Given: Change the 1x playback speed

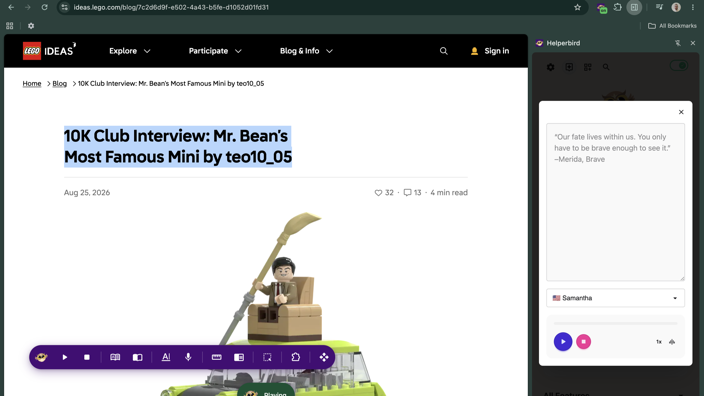Looking at the screenshot, I should point(659,342).
